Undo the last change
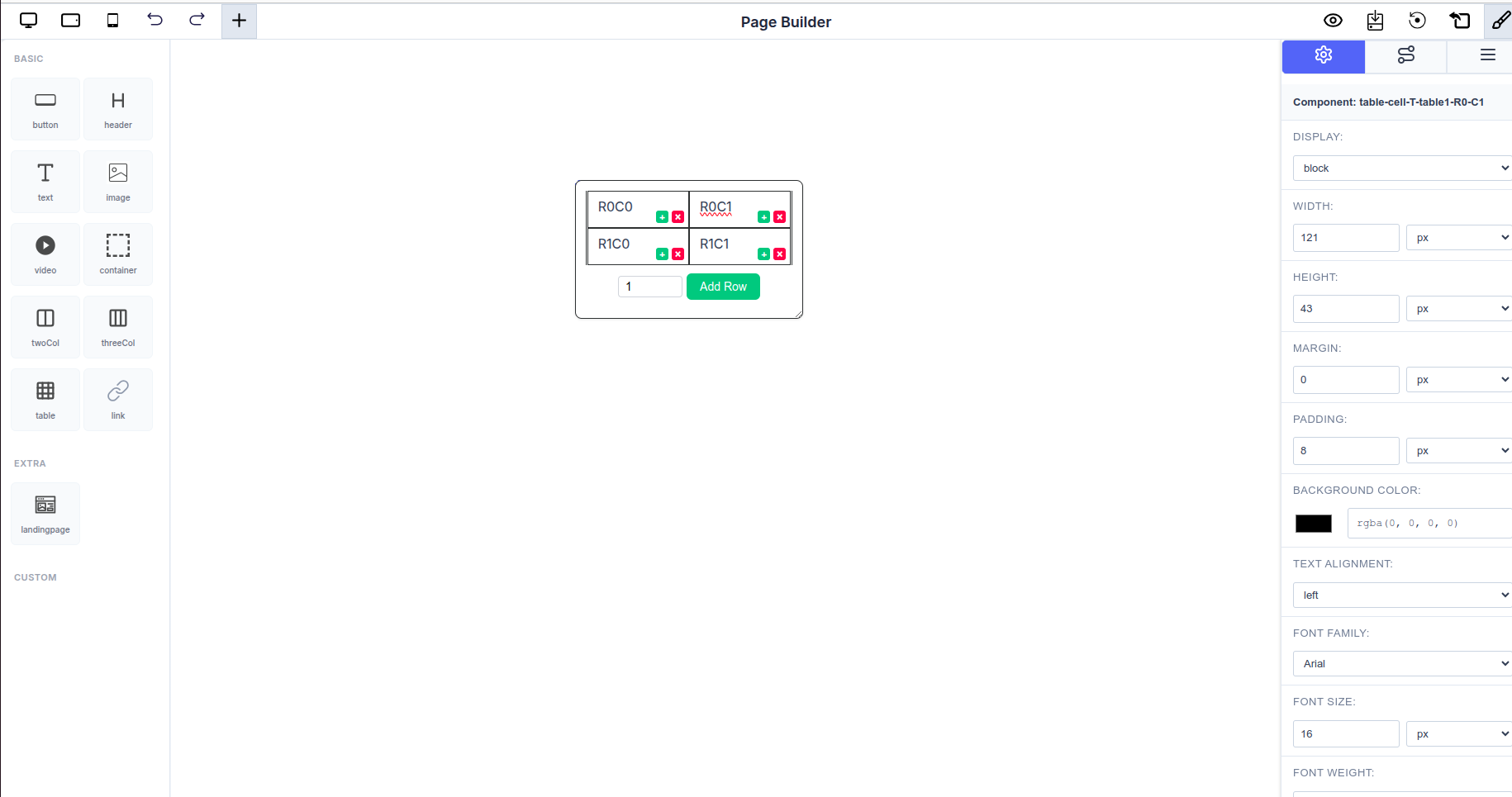1512x797 pixels. [x=155, y=20]
